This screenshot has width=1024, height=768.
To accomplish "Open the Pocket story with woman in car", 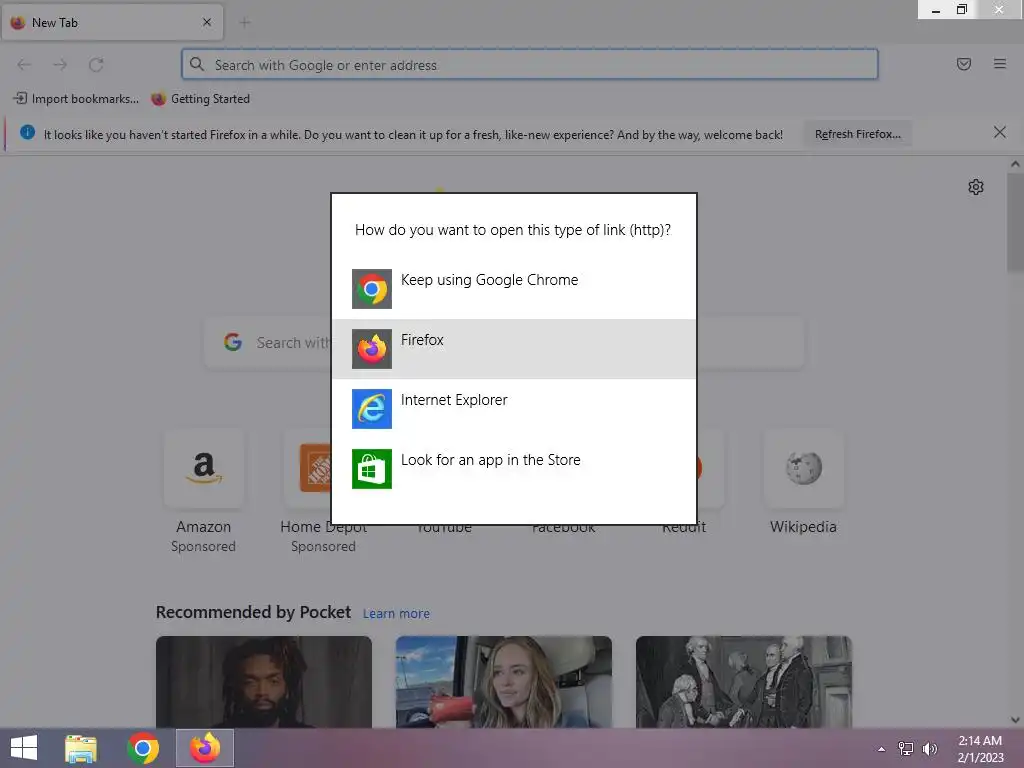I will 504,682.
